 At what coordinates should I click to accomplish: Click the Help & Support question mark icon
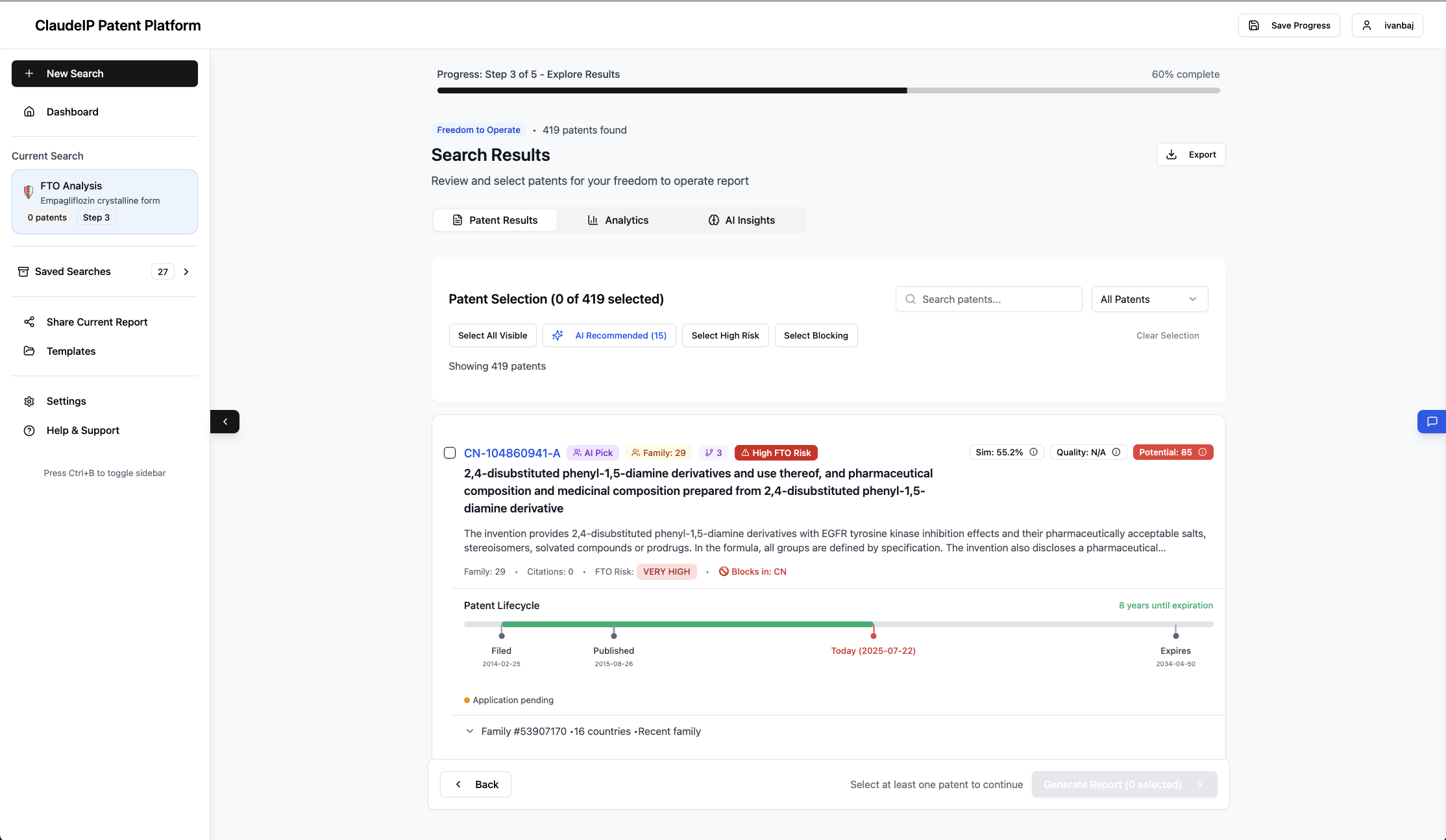30,430
